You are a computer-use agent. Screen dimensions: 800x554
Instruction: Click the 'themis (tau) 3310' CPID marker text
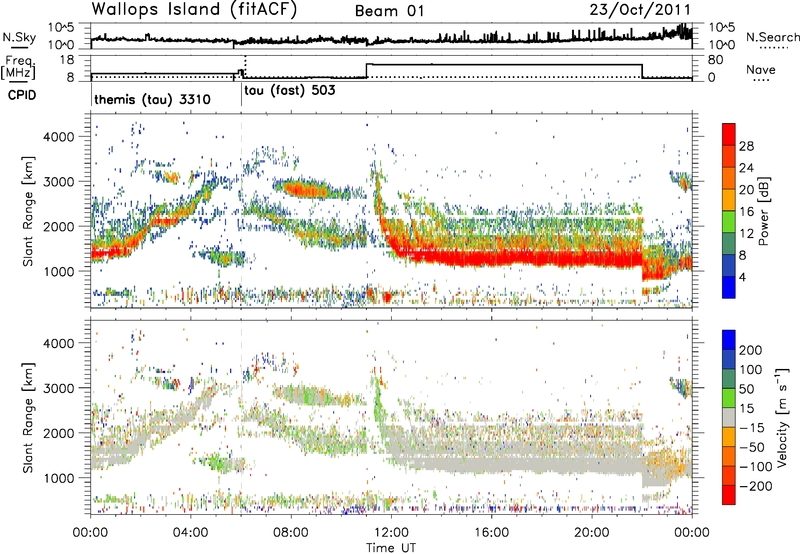coord(152,99)
